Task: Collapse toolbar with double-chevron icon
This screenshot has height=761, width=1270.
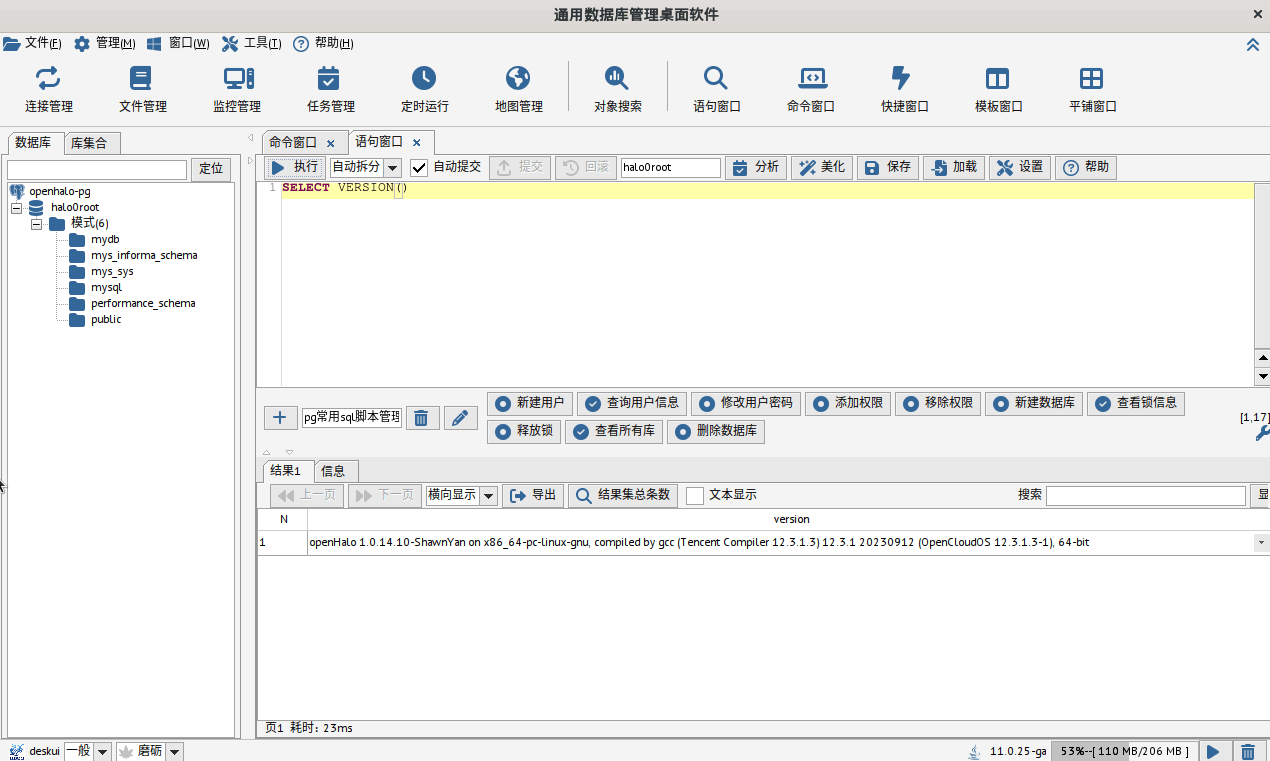Action: [1252, 44]
